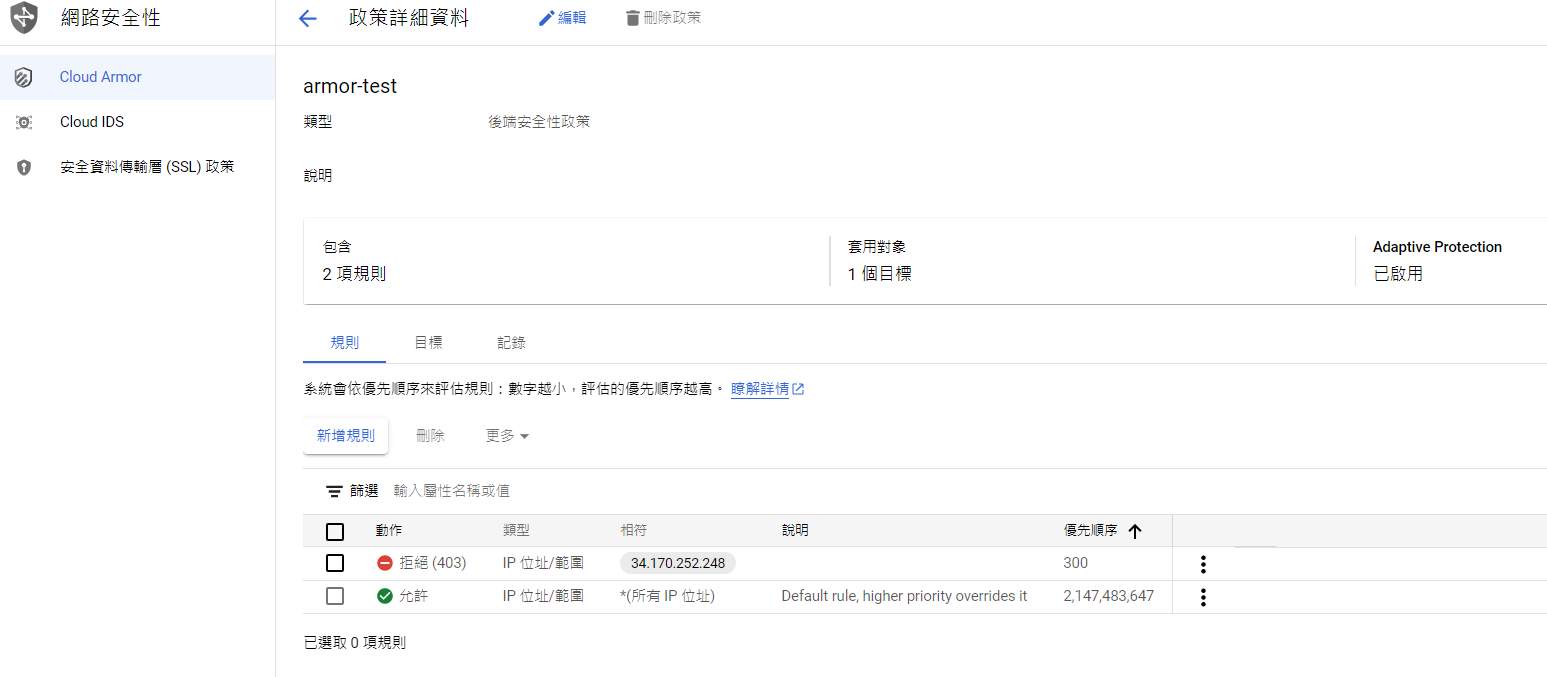Click the trash delete policy icon
Screen dimensions: 1547x677
tap(632, 18)
